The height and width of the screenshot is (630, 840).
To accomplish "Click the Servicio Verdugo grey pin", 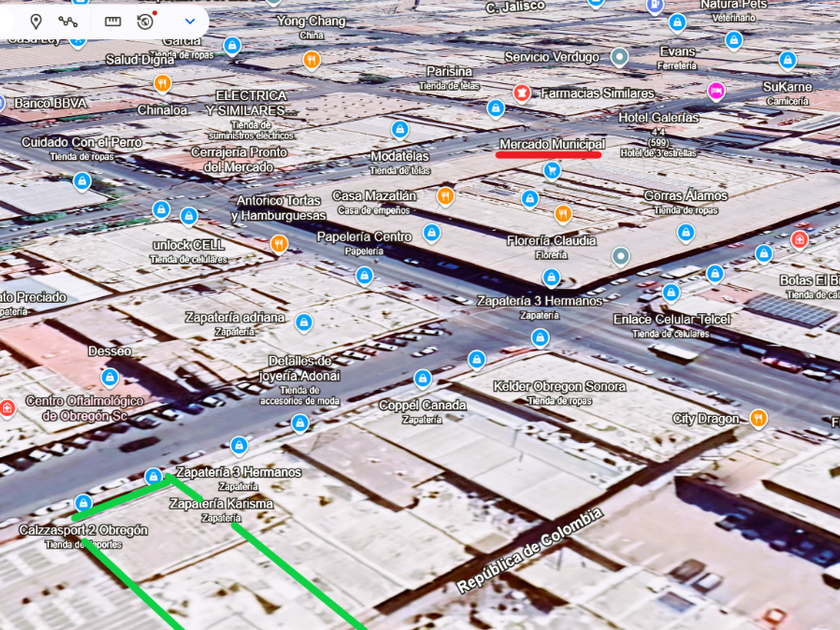I will point(620,57).
